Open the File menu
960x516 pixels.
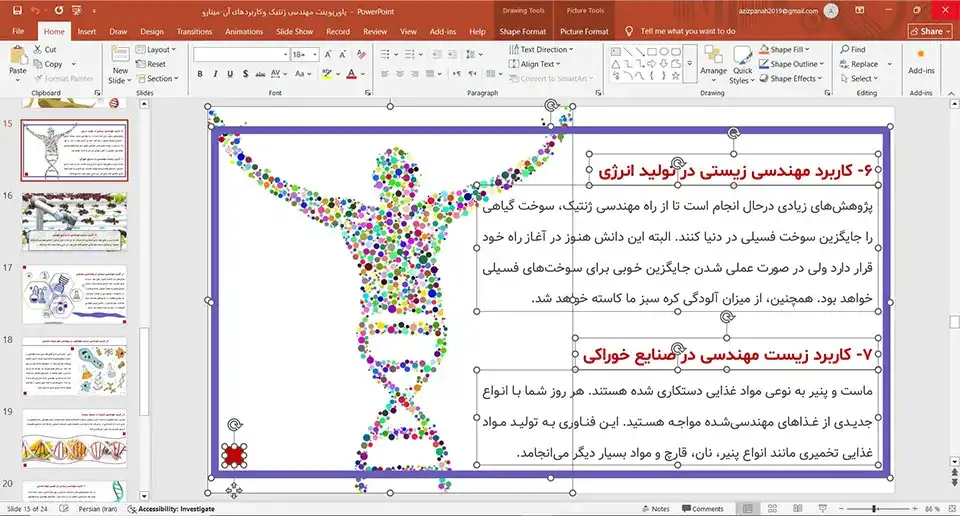click(18, 31)
